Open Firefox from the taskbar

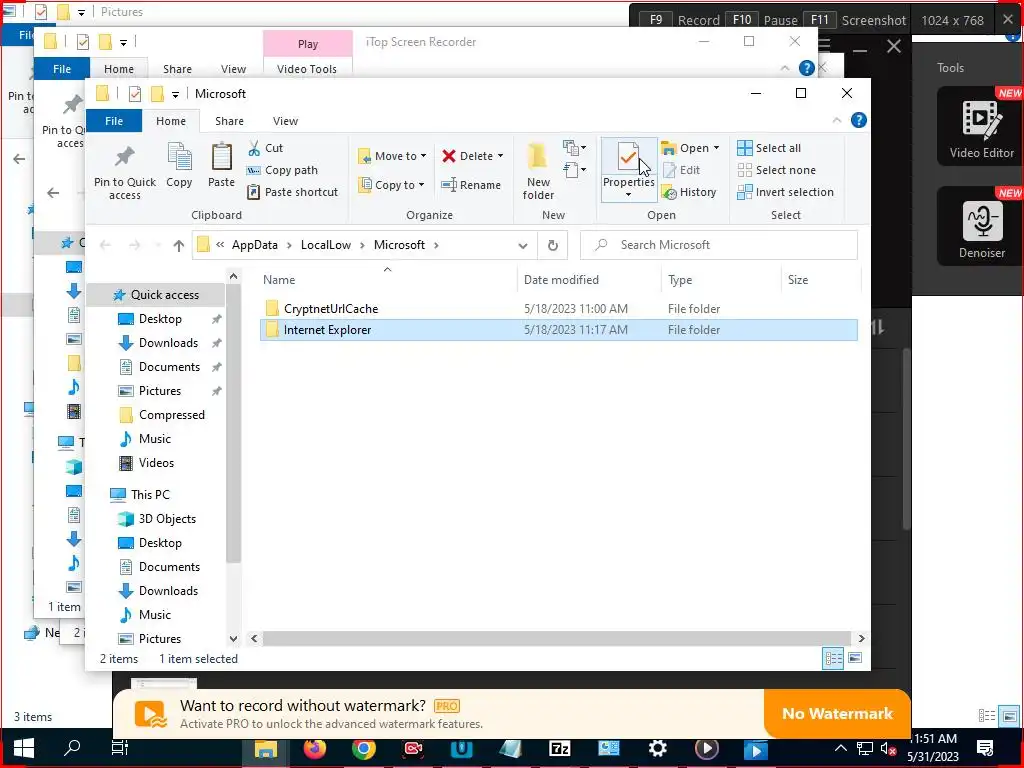click(314, 748)
